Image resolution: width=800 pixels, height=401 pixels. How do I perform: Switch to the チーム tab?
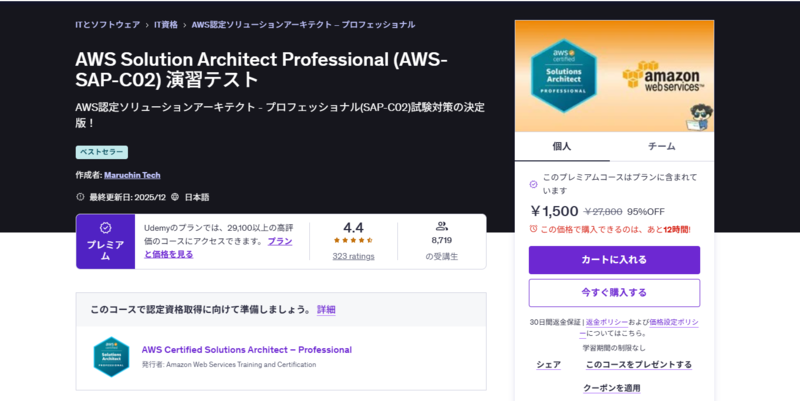pos(662,146)
